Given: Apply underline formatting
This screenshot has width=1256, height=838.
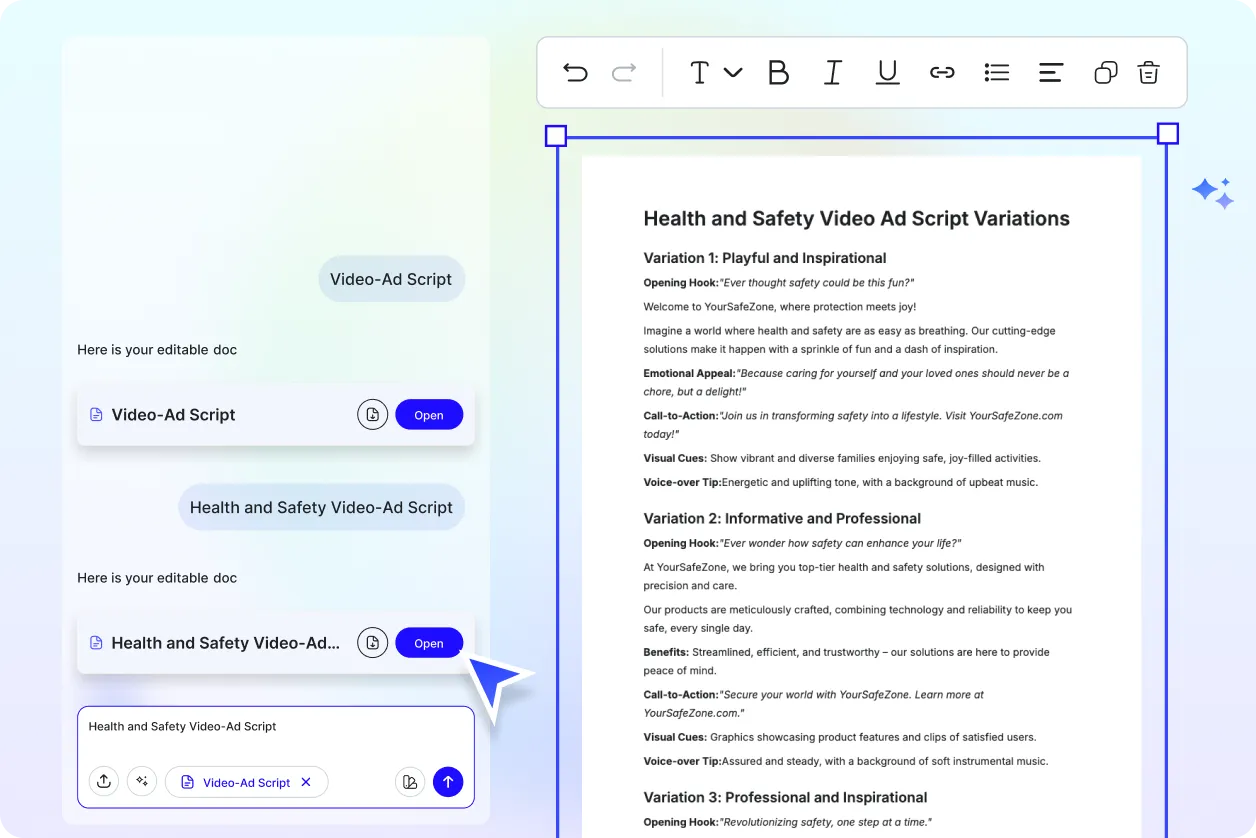Looking at the screenshot, I should pyautogui.click(x=887, y=72).
